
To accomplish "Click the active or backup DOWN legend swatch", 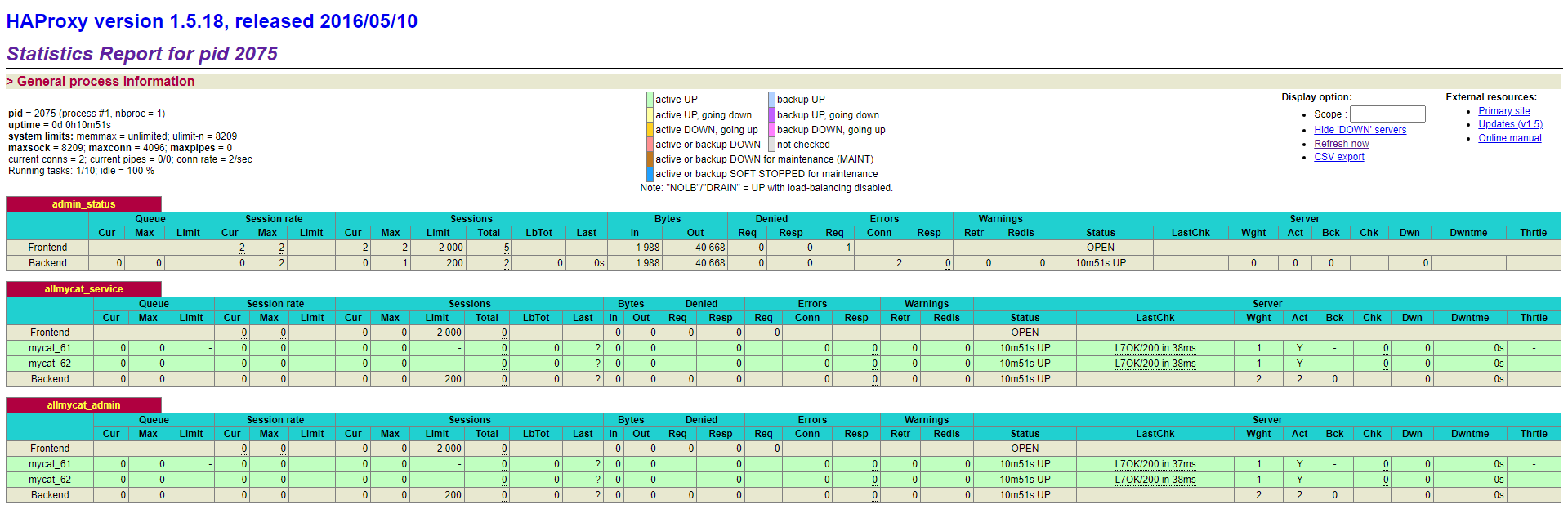I will click(650, 145).
